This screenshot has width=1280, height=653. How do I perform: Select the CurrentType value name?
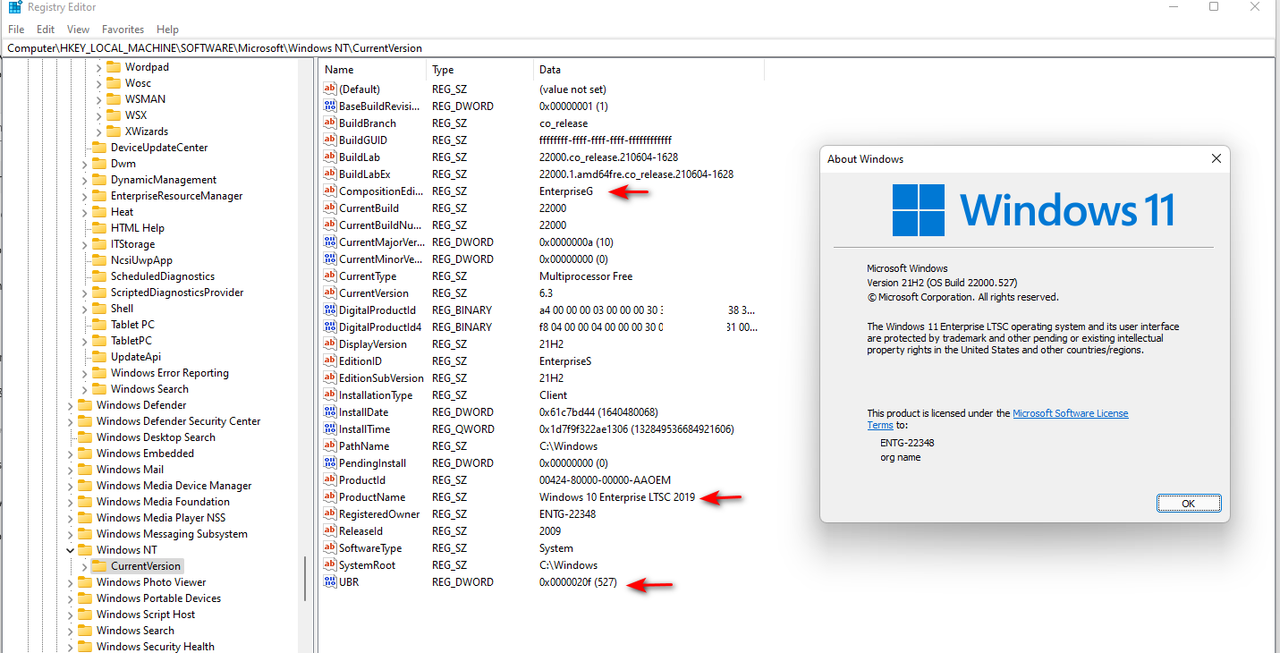[x=367, y=276]
